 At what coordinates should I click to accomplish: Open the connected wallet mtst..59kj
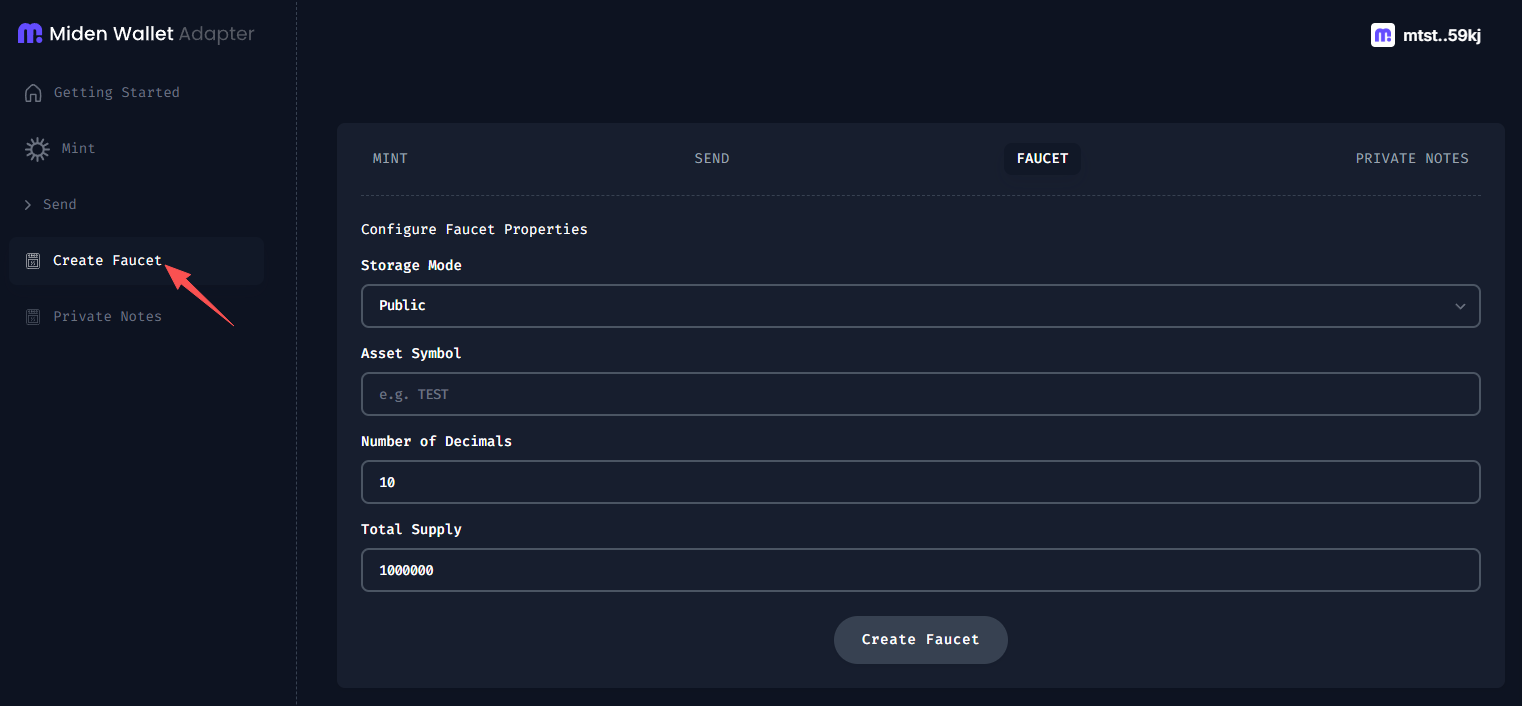pos(1443,35)
